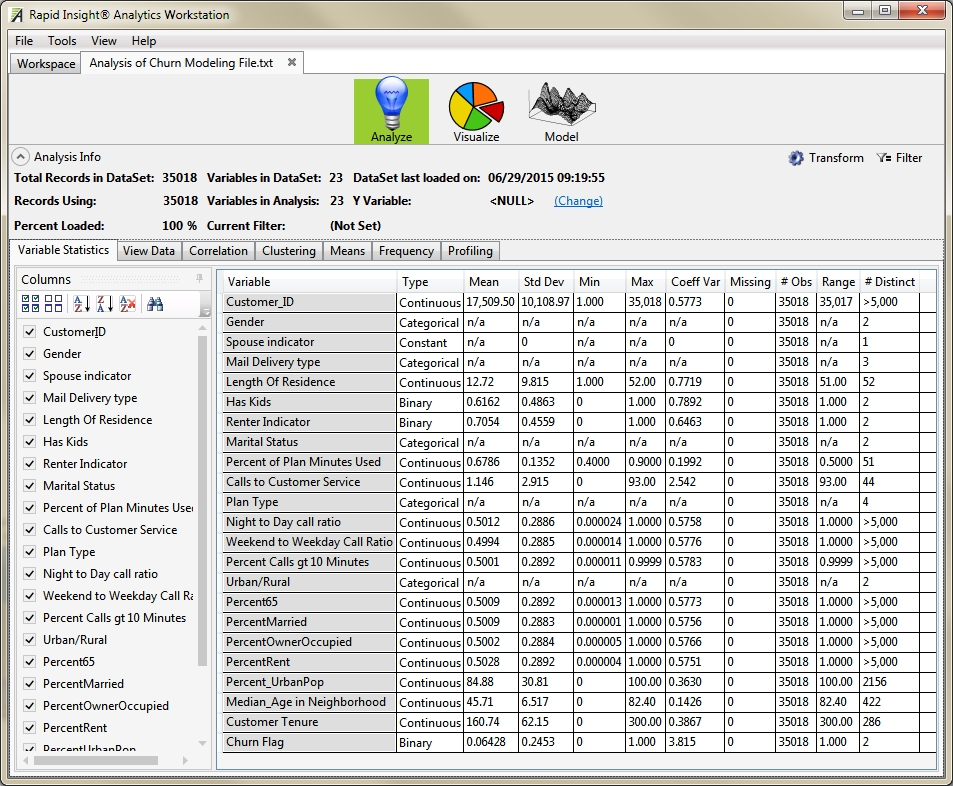This screenshot has height=786, width=953.
Task: Sort by the # Distinct column header
Action: tap(890, 282)
